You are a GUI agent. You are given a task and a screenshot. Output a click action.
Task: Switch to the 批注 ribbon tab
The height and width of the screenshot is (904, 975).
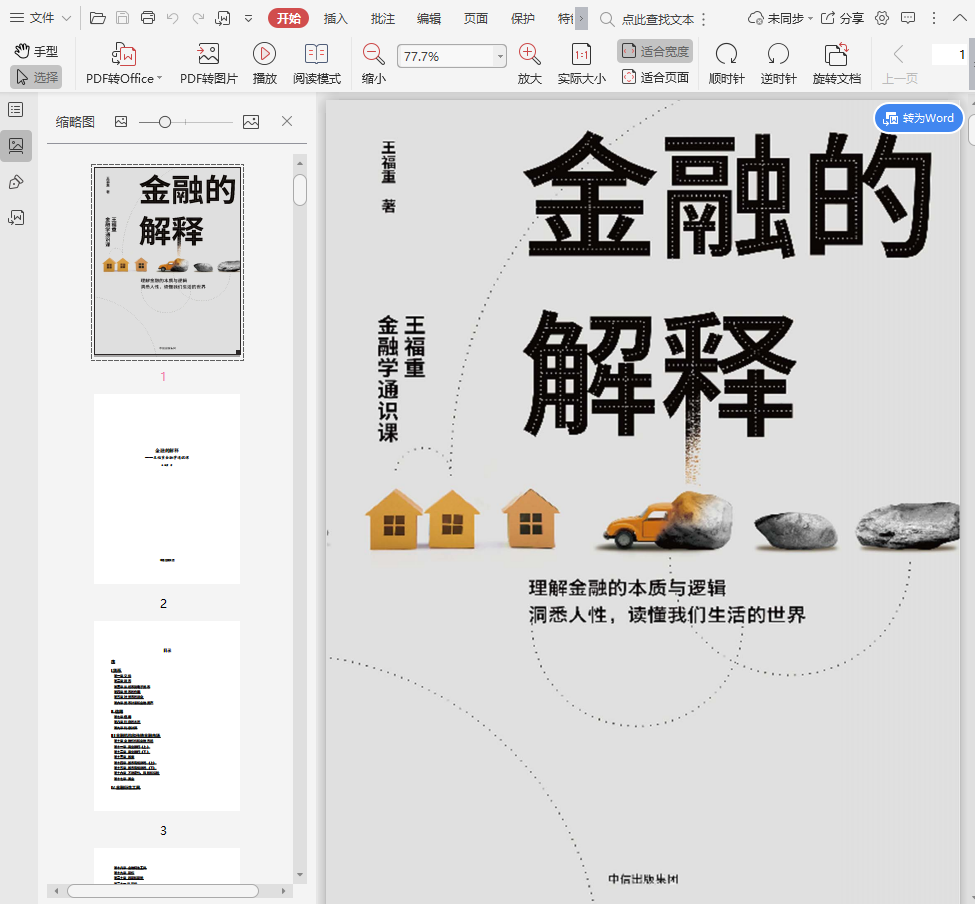(382, 18)
